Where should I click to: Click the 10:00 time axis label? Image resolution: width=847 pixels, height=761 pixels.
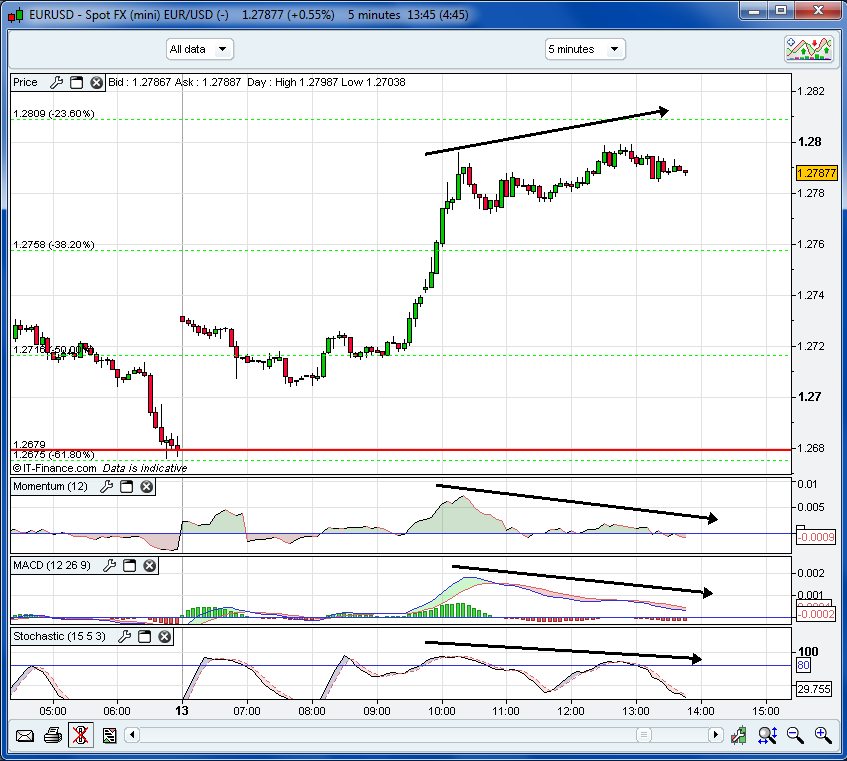point(441,711)
